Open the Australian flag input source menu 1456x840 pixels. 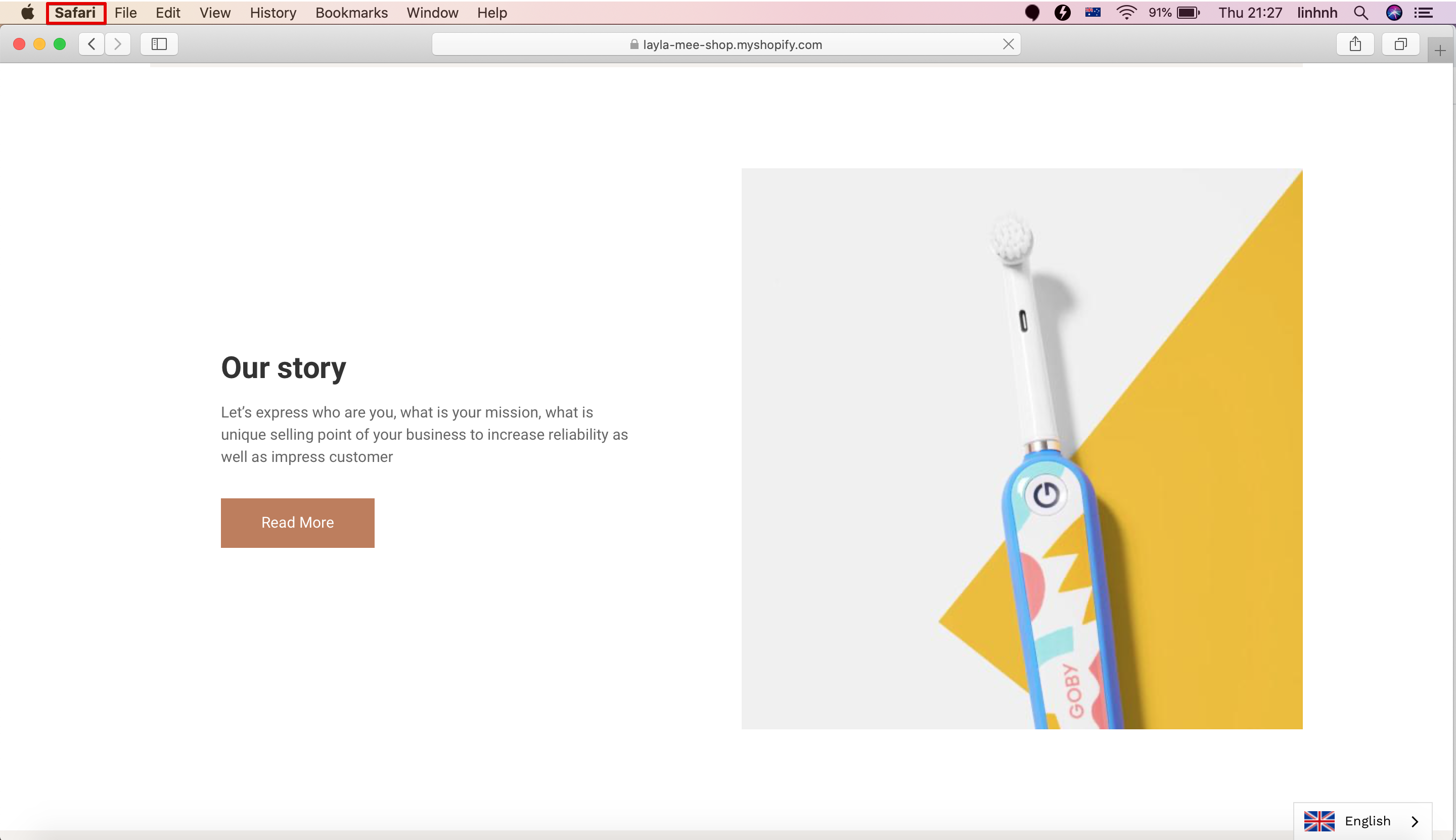[1093, 12]
